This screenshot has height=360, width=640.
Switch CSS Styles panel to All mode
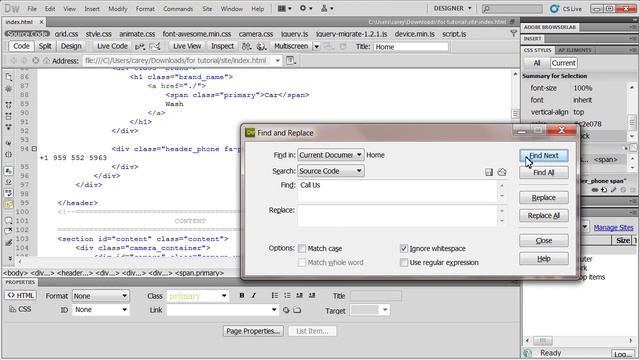(x=536, y=63)
